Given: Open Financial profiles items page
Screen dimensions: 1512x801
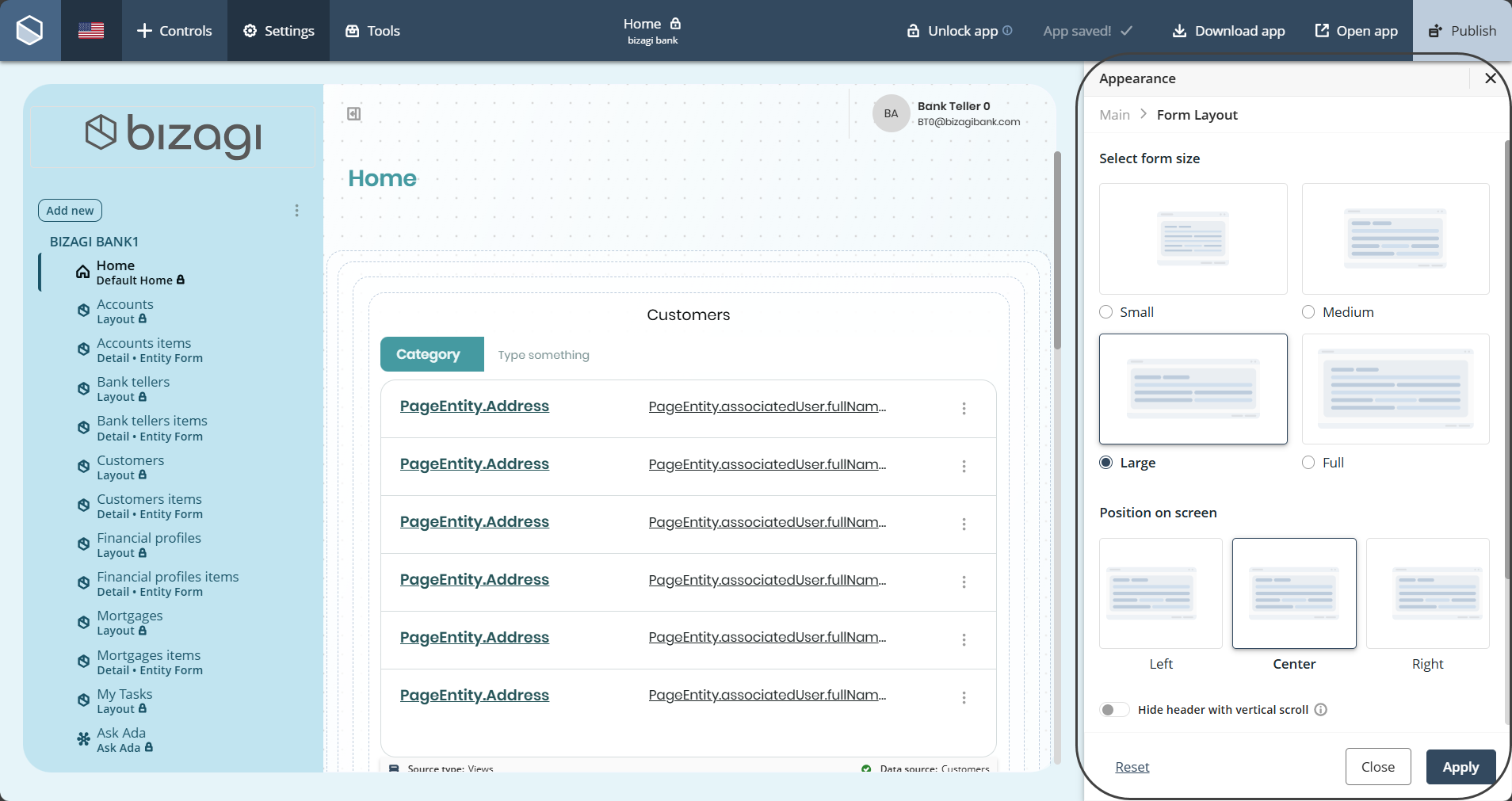Looking at the screenshot, I should pos(167,584).
